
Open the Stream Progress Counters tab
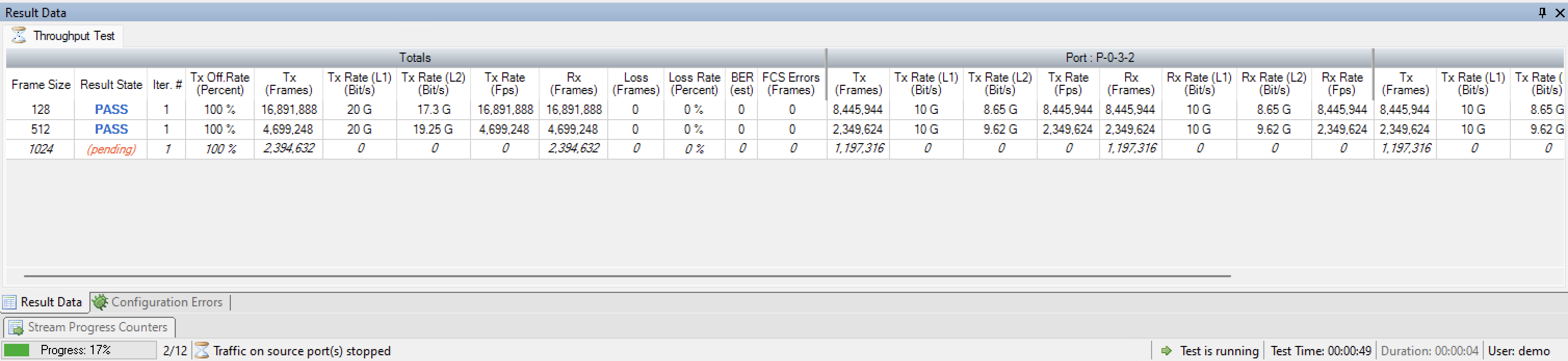pos(97,328)
